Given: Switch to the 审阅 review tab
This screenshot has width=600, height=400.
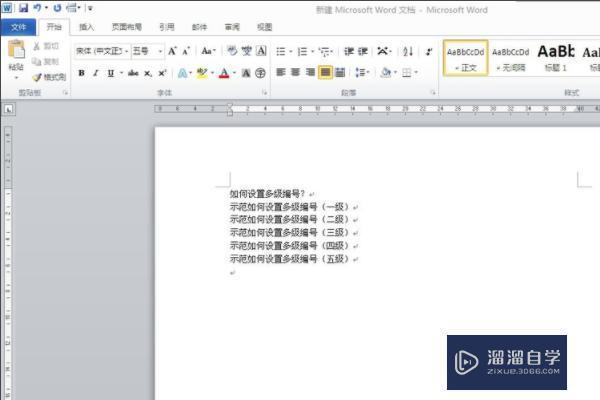Looking at the screenshot, I should click(232, 27).
